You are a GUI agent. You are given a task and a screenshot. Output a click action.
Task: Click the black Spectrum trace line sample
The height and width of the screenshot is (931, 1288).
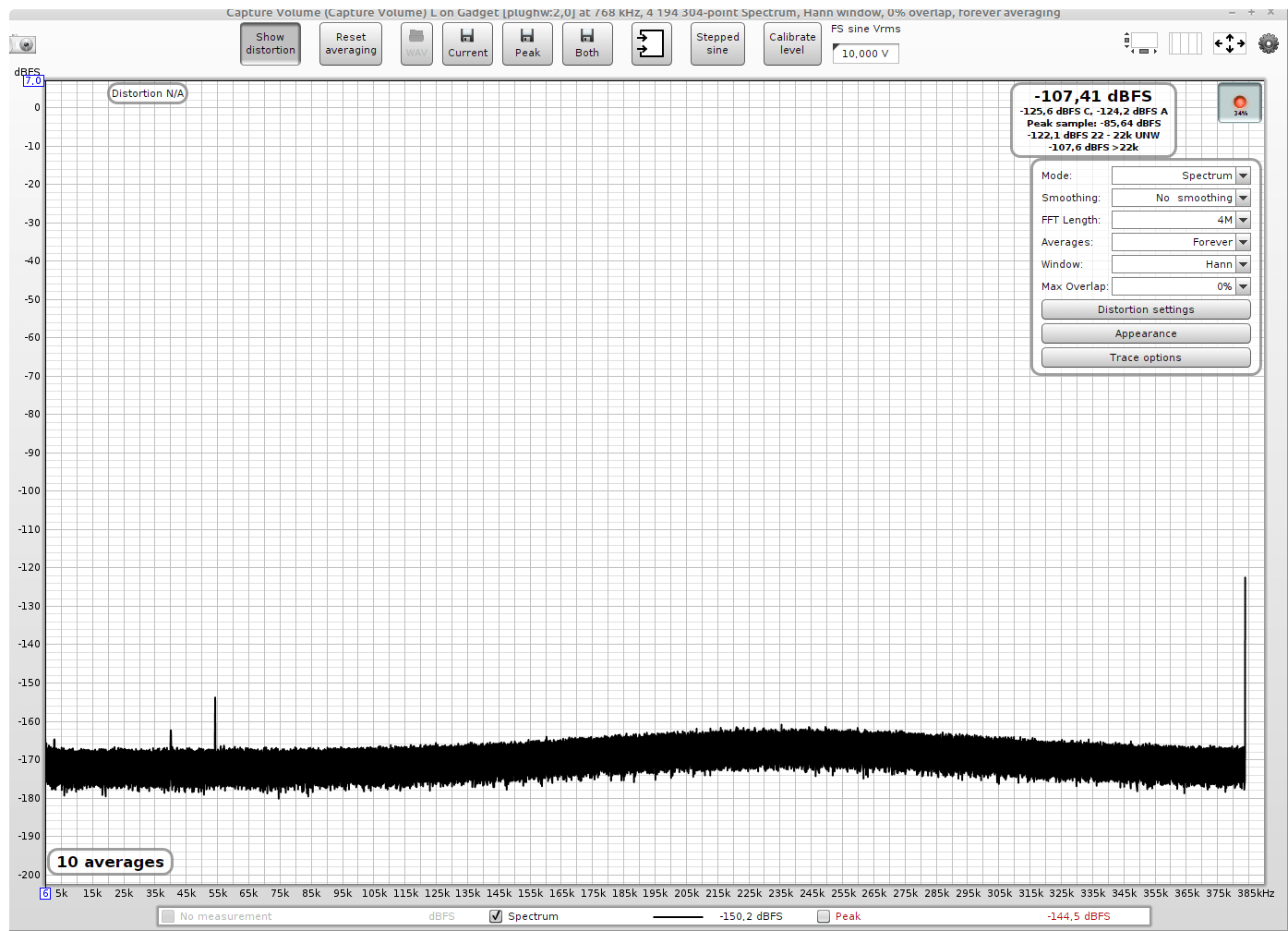[678, 917]
